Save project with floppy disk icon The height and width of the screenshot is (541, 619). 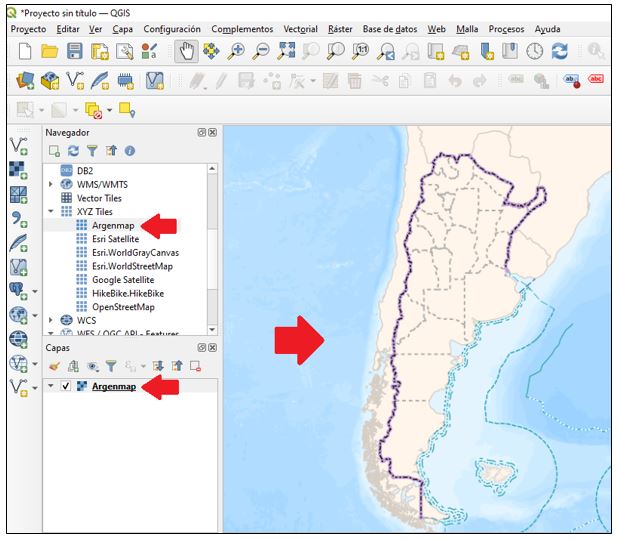75,52
